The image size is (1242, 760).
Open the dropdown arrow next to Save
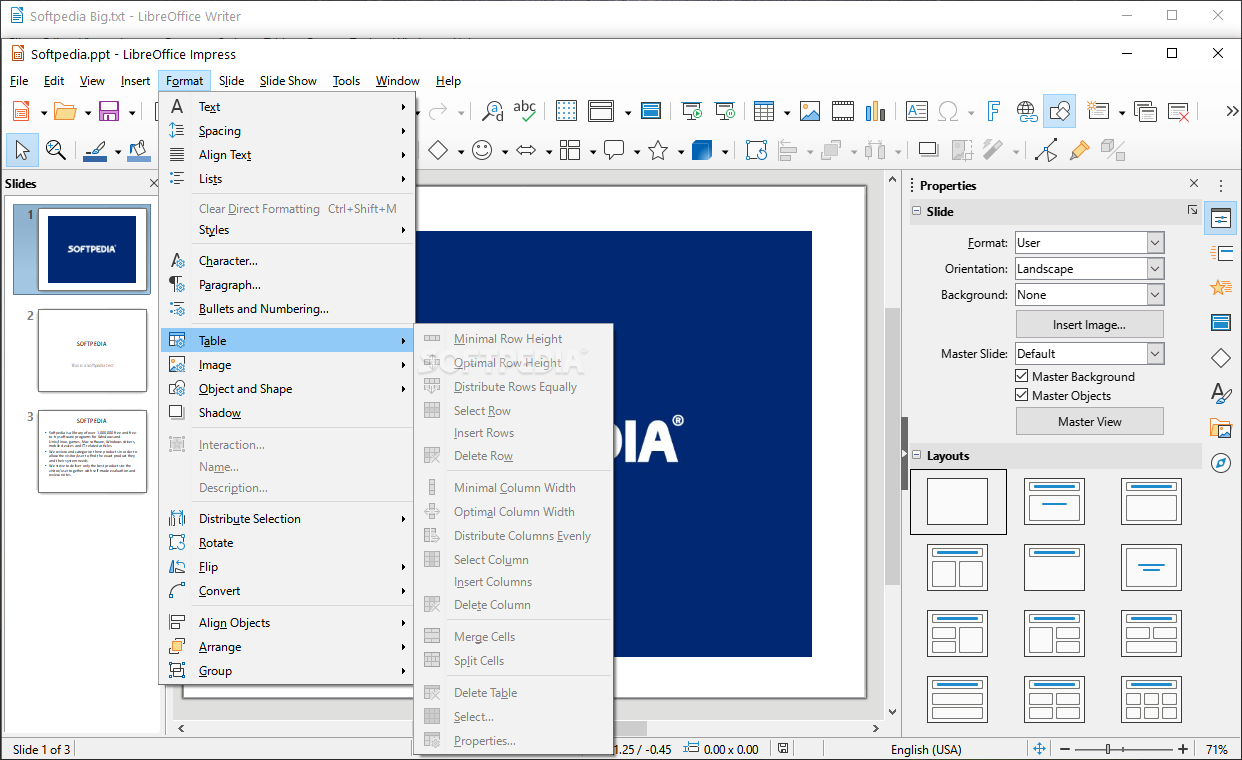(131, 112)
